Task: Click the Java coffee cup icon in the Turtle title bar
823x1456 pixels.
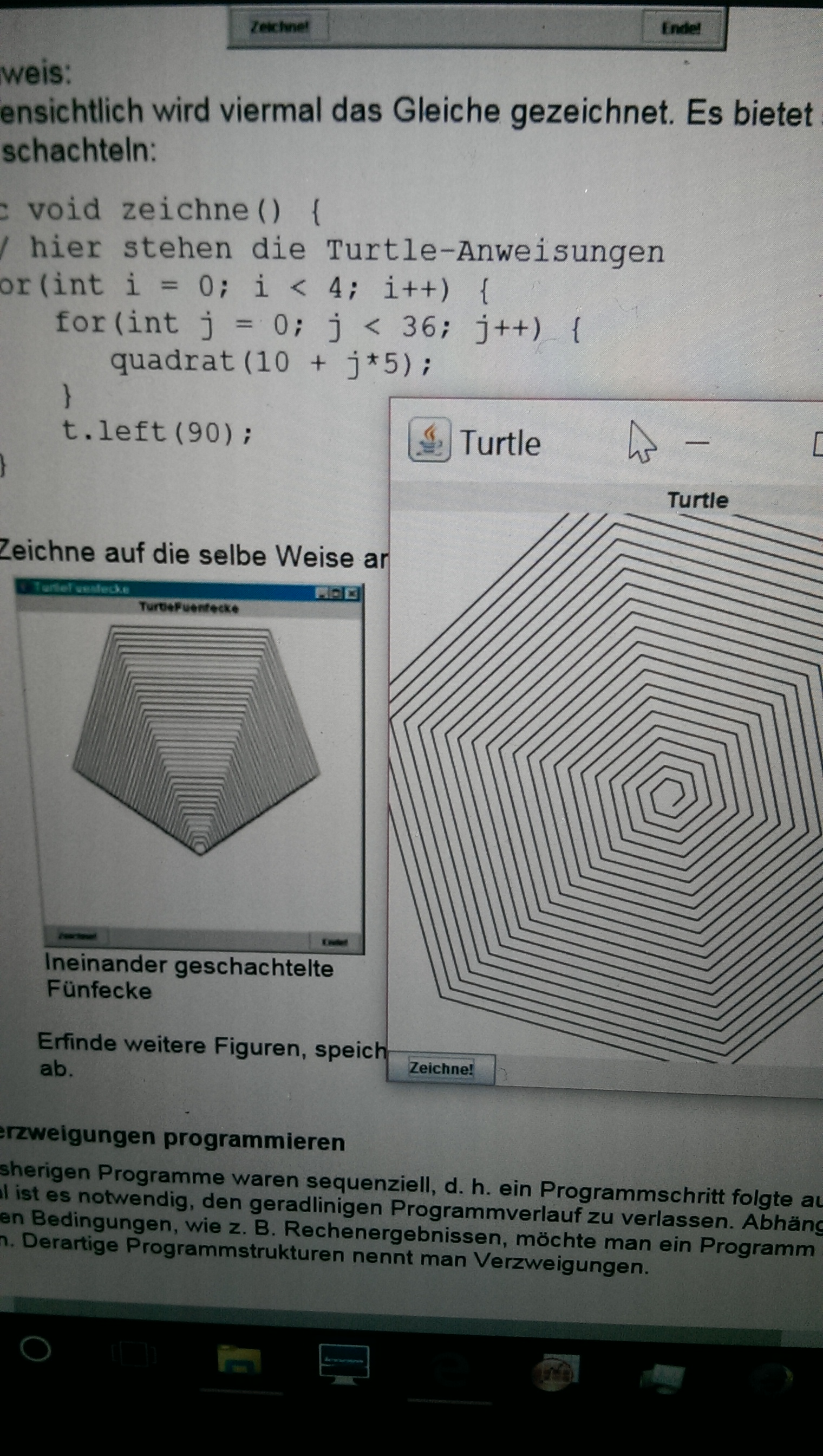Action: coord(429,440)
